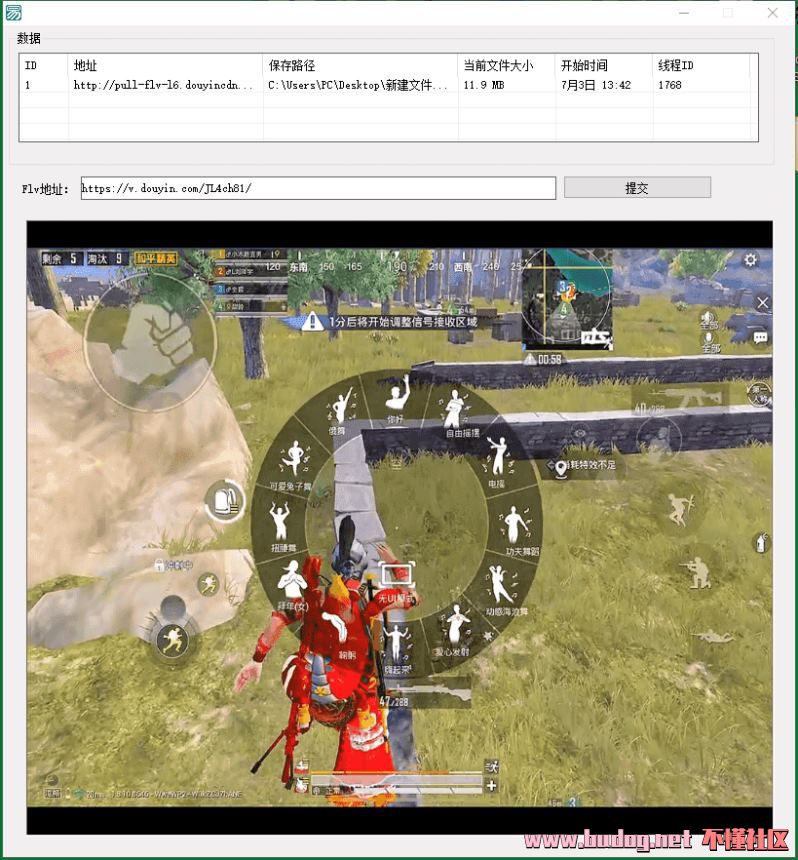The width and height of the screenshot is (798, 860).
Task: Click the 提交 submit button
Action: (637, 188)
